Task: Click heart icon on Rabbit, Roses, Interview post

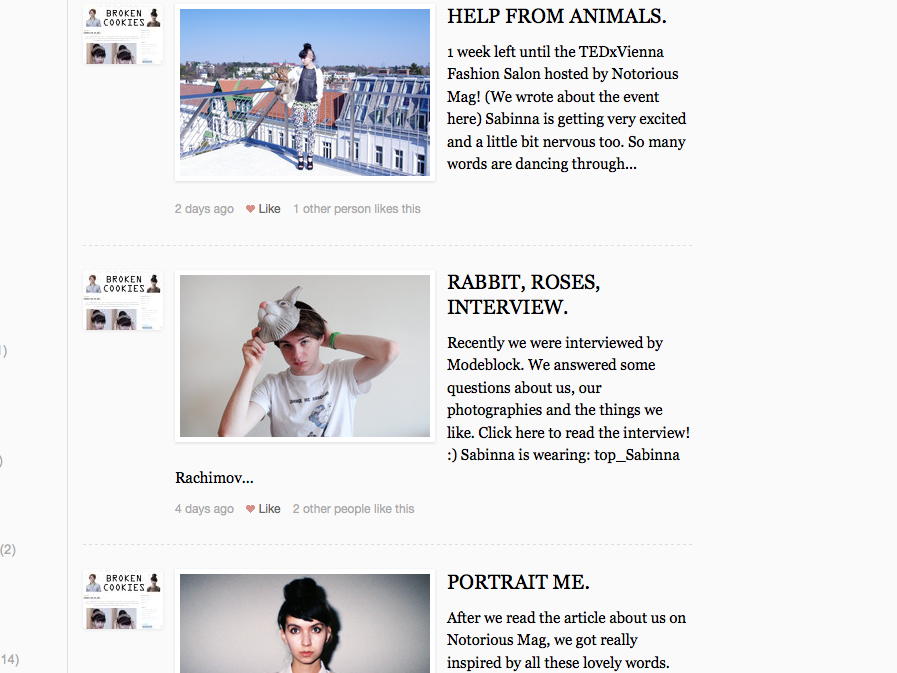Action: (250, 509)
